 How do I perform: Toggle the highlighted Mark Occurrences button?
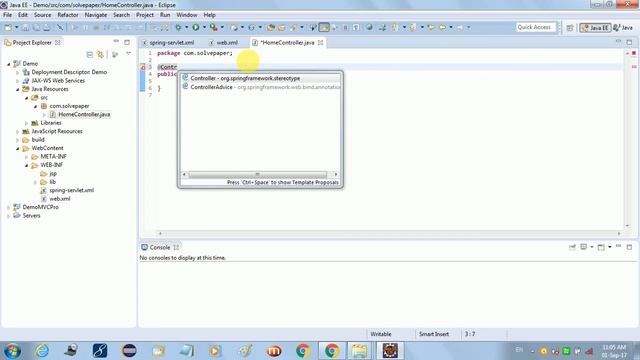(324, 27)
